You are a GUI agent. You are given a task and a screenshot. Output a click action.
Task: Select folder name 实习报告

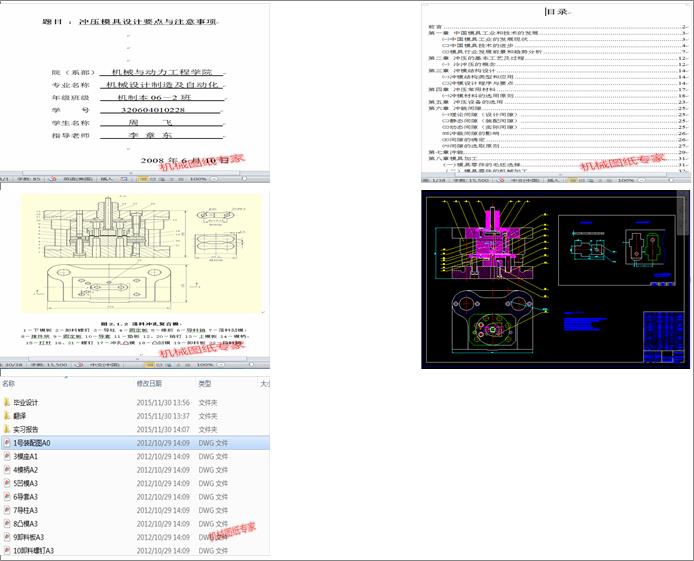click(25, 430)
